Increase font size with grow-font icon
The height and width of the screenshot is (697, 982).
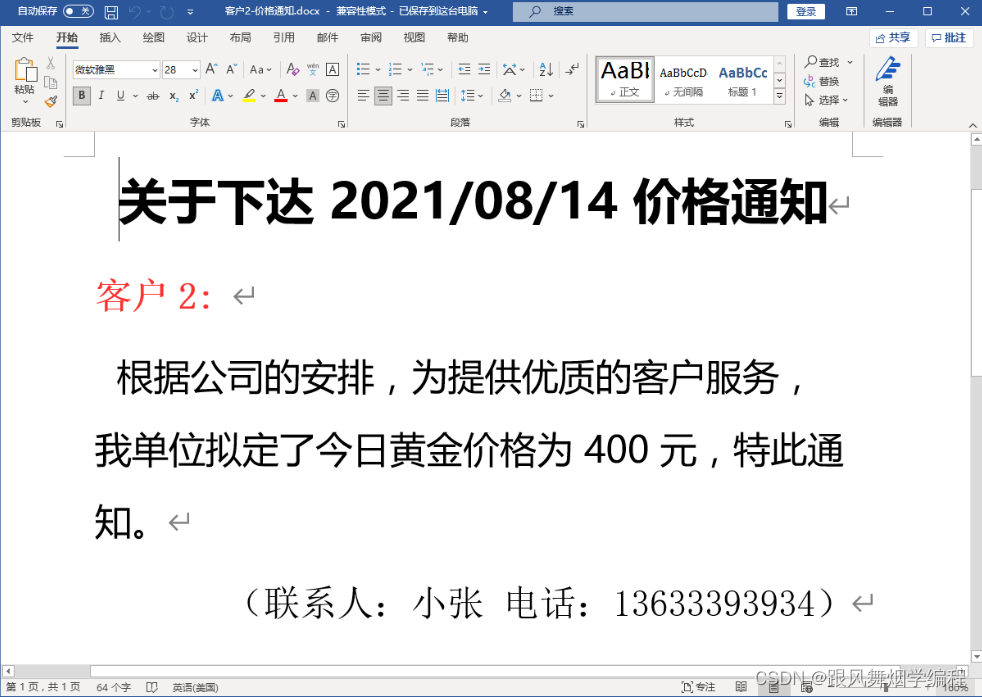(212, 69)
